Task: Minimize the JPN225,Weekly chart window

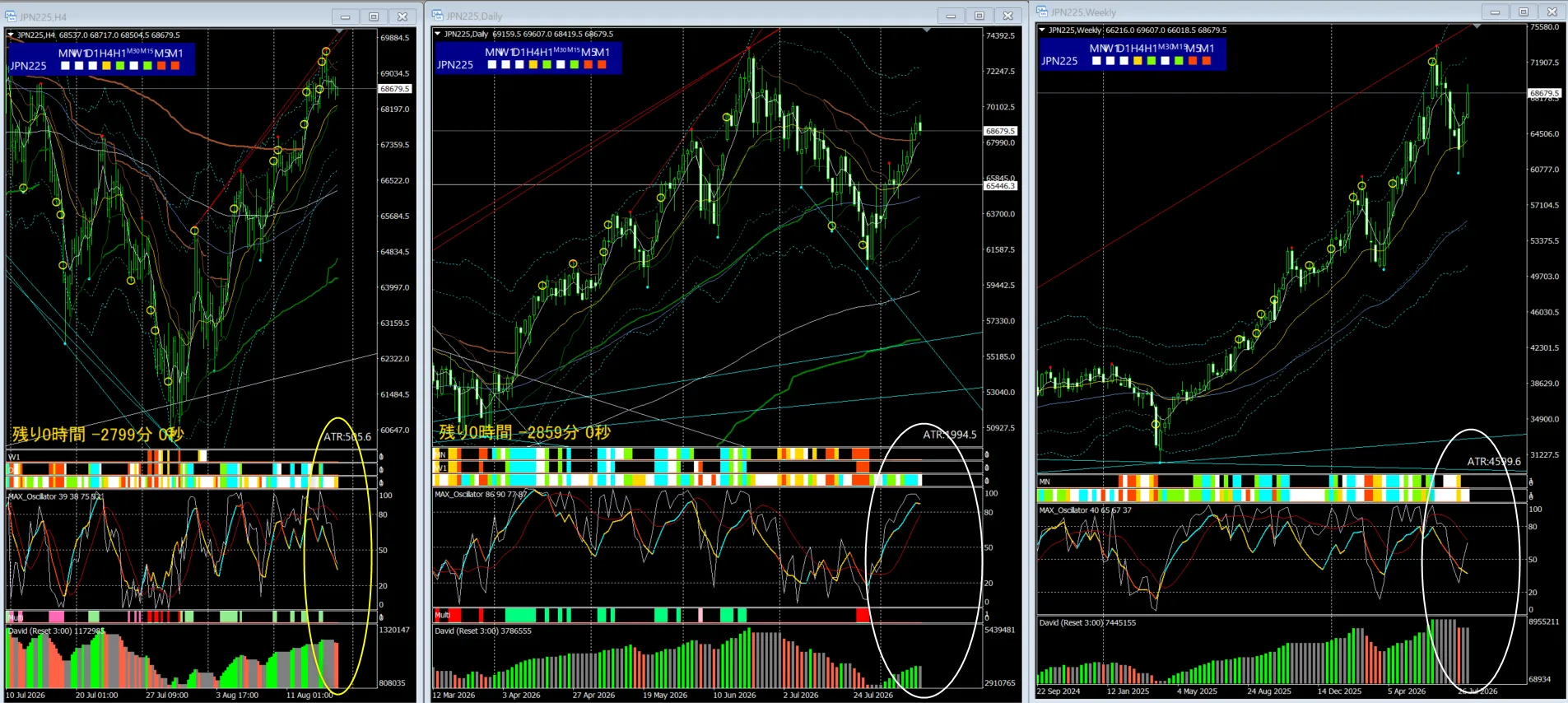Action: [x=1495, y=12]
